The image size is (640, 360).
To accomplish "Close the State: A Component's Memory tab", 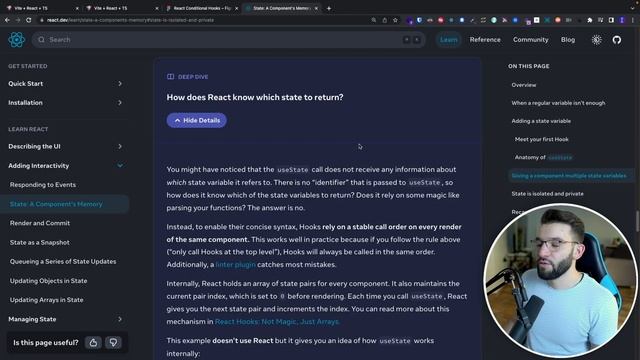I will [x=316, y=8].
